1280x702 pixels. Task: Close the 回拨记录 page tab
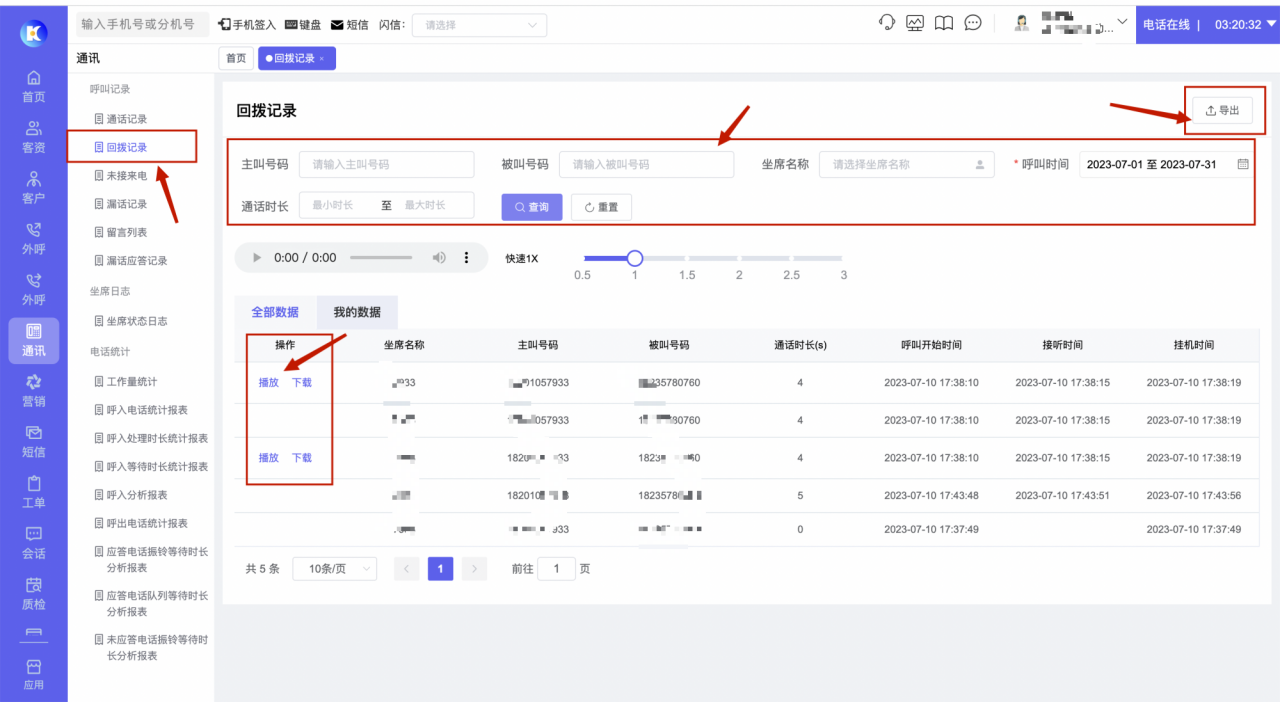click(322, 59)
